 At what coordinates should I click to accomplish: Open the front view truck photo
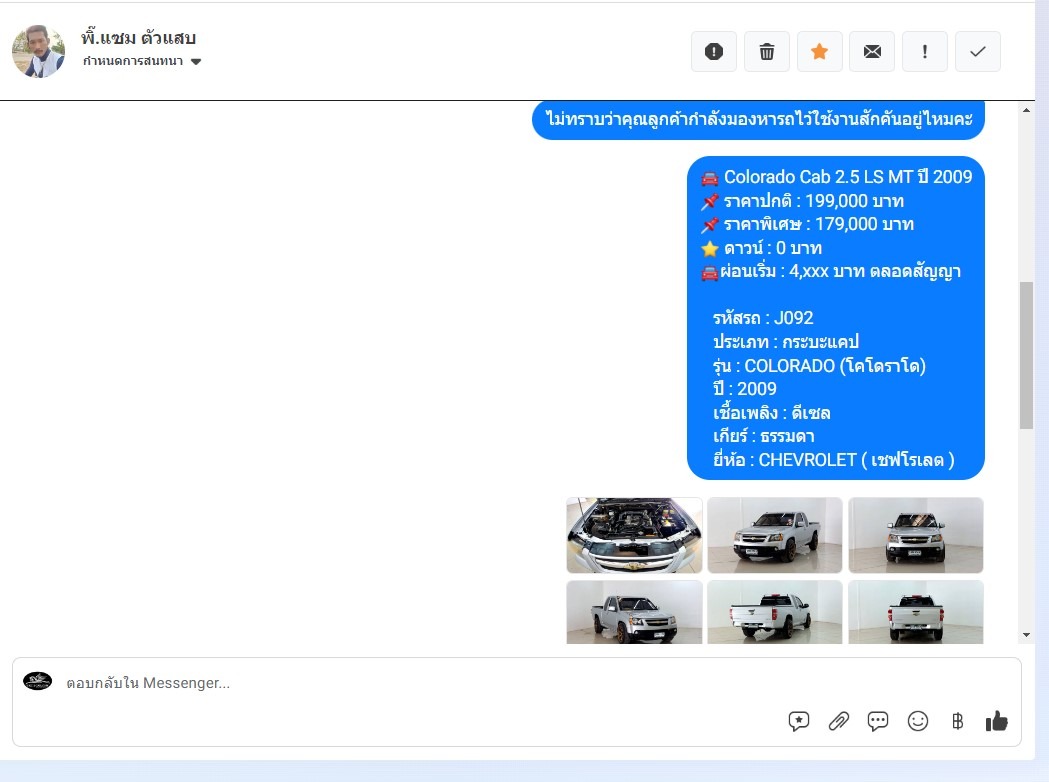click(916, 535)
